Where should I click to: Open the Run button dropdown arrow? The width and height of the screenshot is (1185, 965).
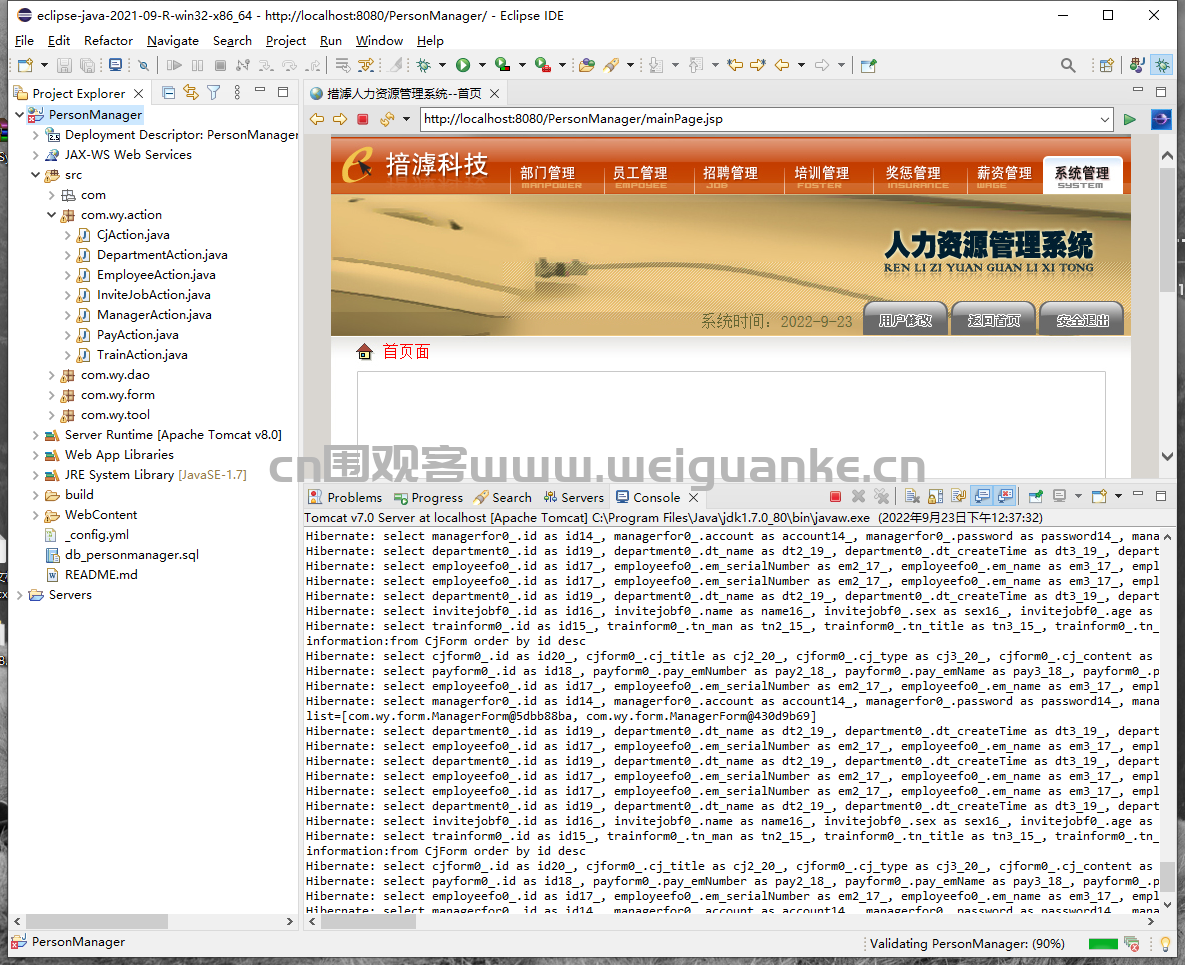click(x=482, y=66)
